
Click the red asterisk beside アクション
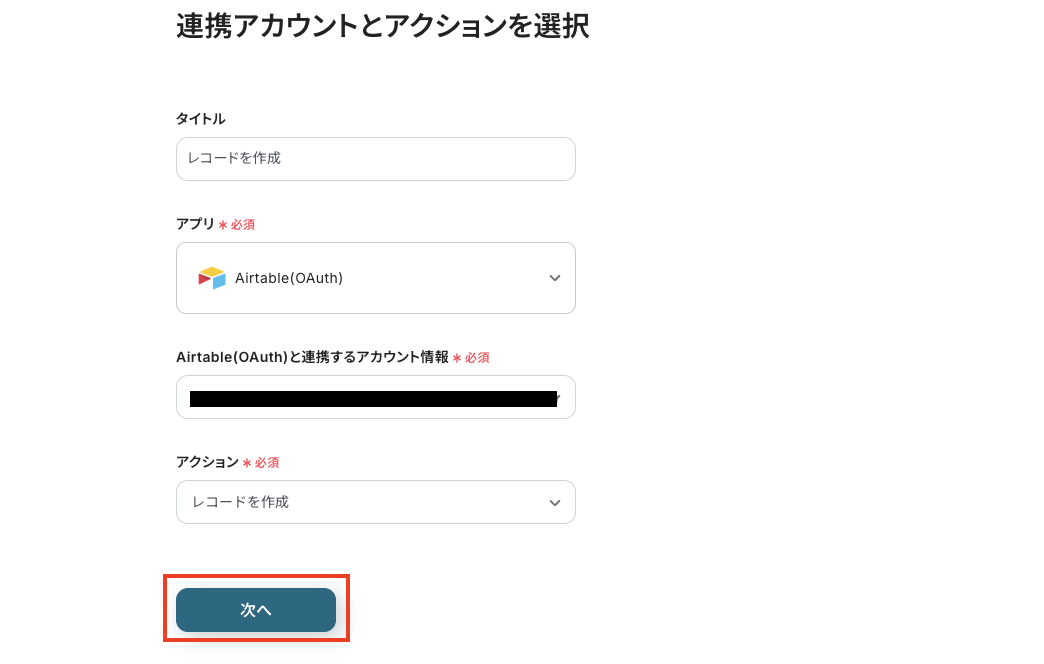pos(246,463)
